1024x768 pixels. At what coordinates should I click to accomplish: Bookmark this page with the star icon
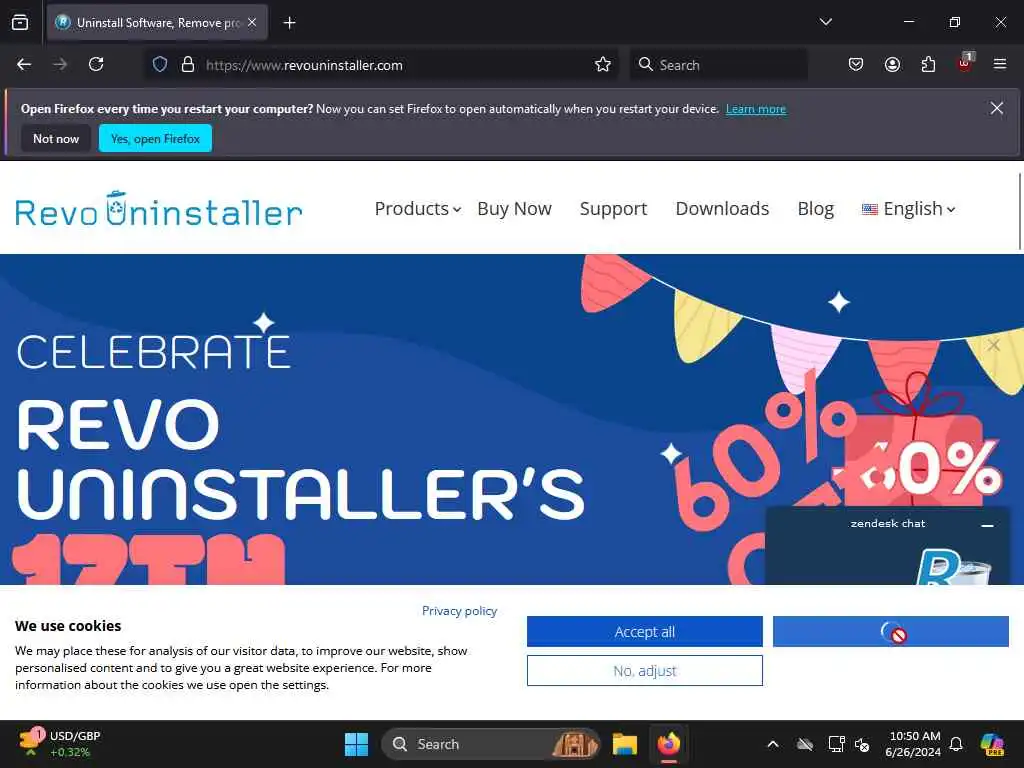point(603,65)
